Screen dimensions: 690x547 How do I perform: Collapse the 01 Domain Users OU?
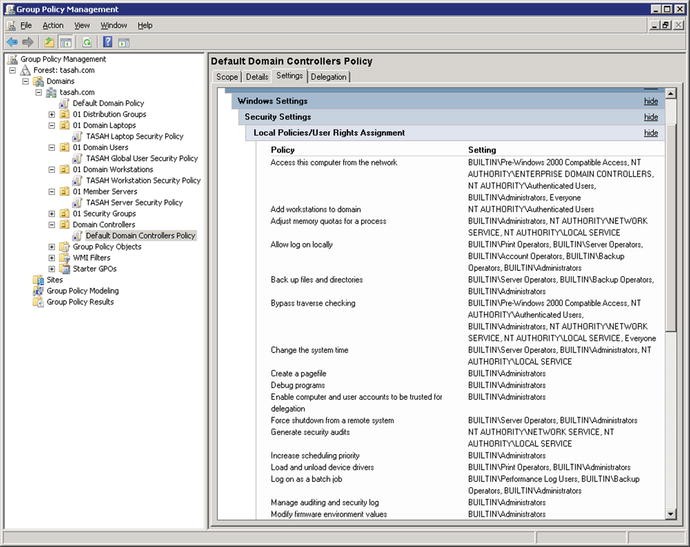[51, 147]
